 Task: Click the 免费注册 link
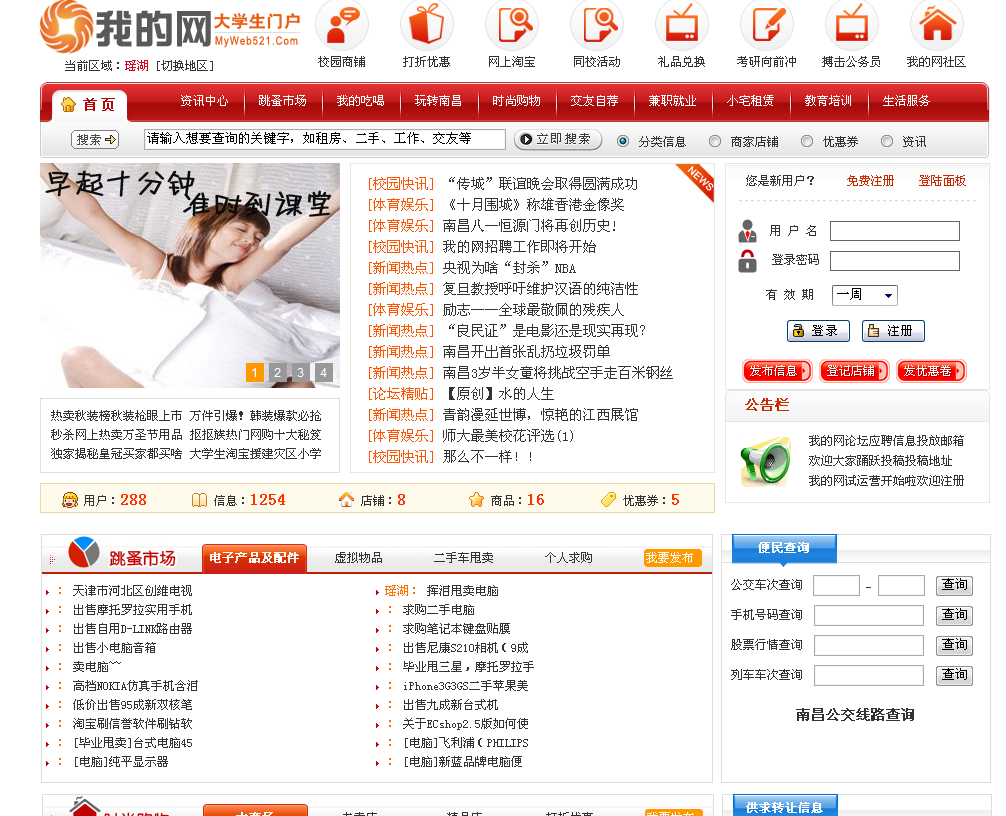(870, 181)
